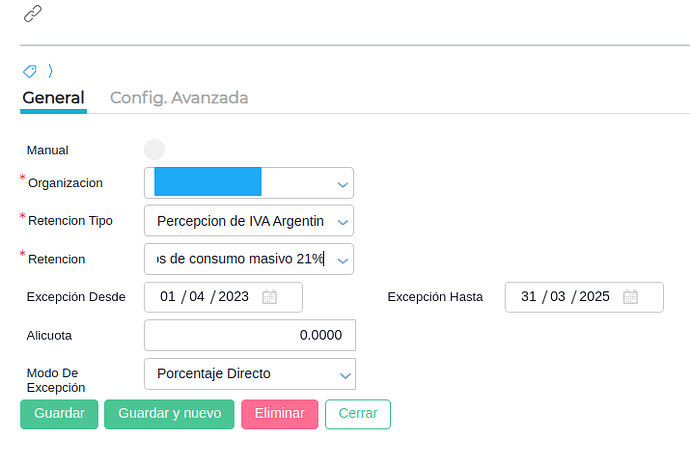Switch to the General tab
690x467 pixels.
(x=53, y=98)
